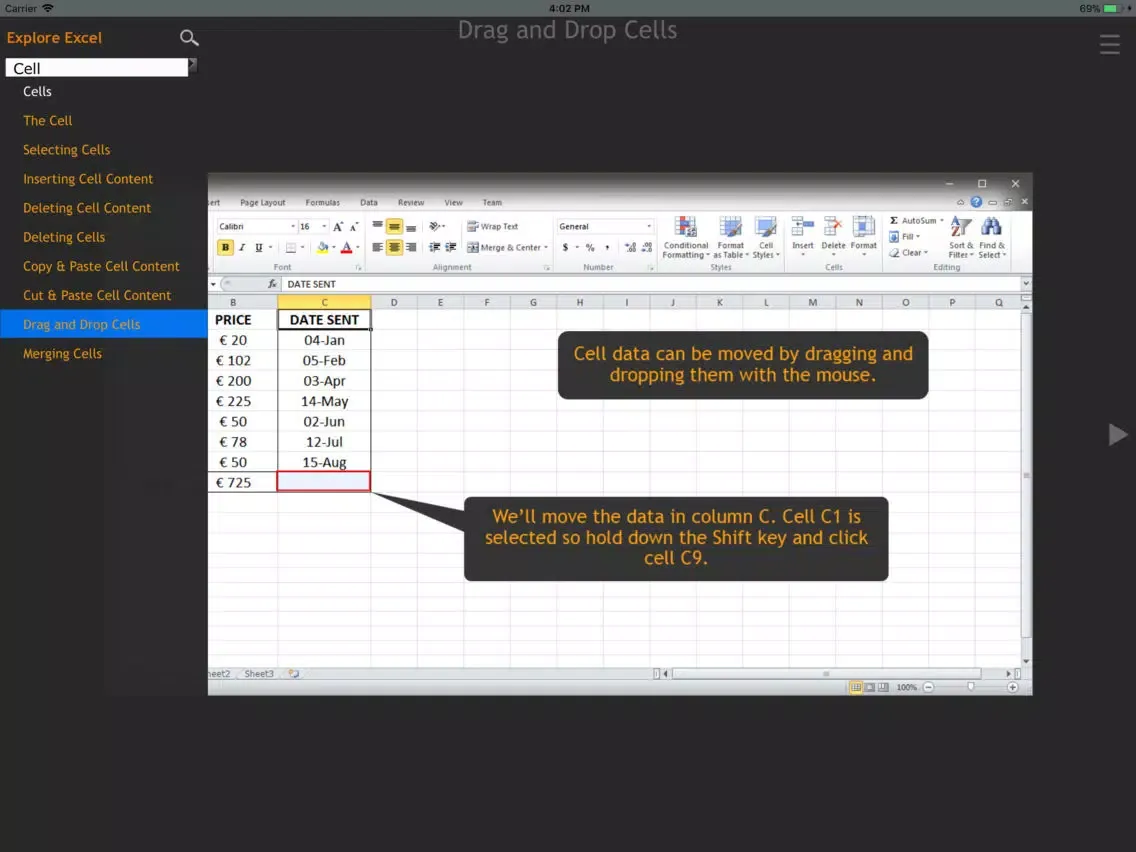Expand the formula bar chevron
The height and width of the screenshot is (852, 1136).
[1025, 284]
